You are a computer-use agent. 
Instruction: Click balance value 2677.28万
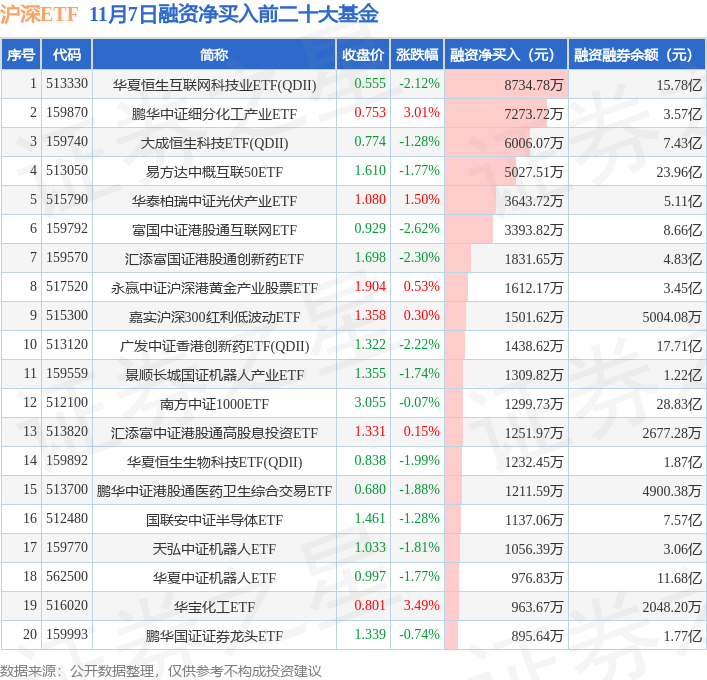pos(672,433)
